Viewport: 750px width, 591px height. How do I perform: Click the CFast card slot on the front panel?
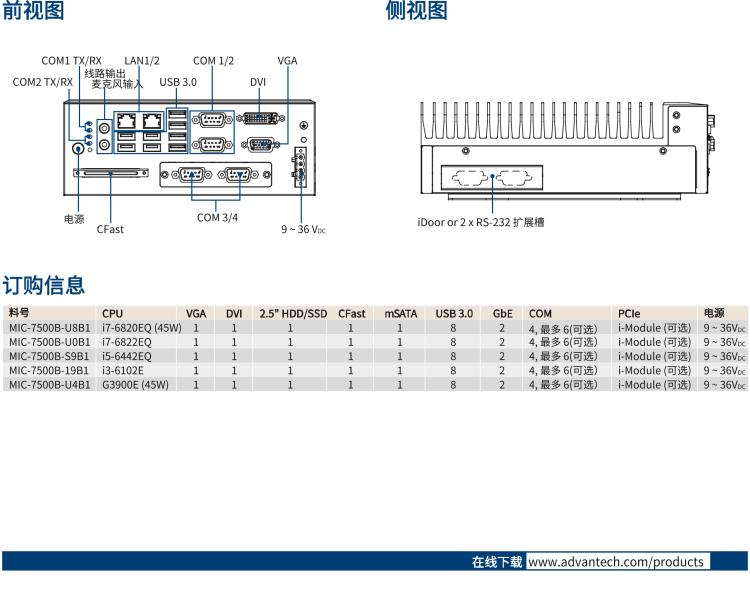pyautogui.click(x=111, y=175)
